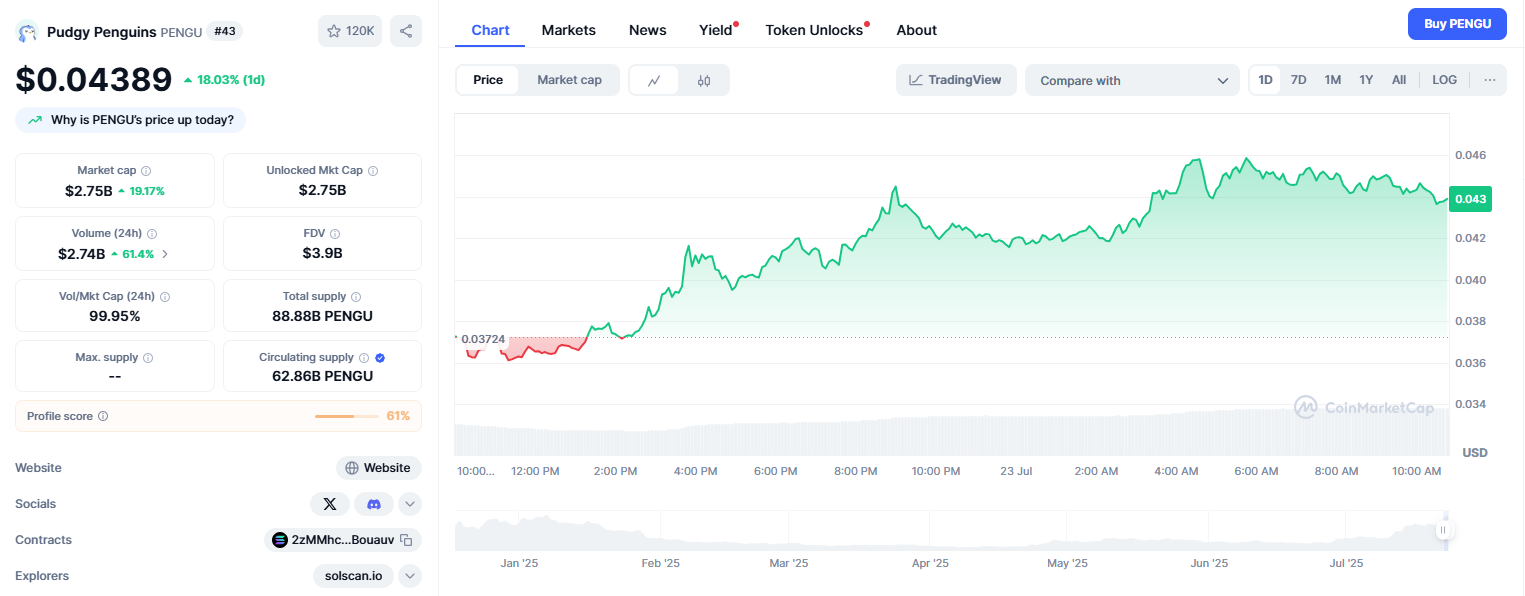The image size is (1525, 596).
Task: Click Profile score info icon
Action: pyautogui.click(x=103, y=416)
